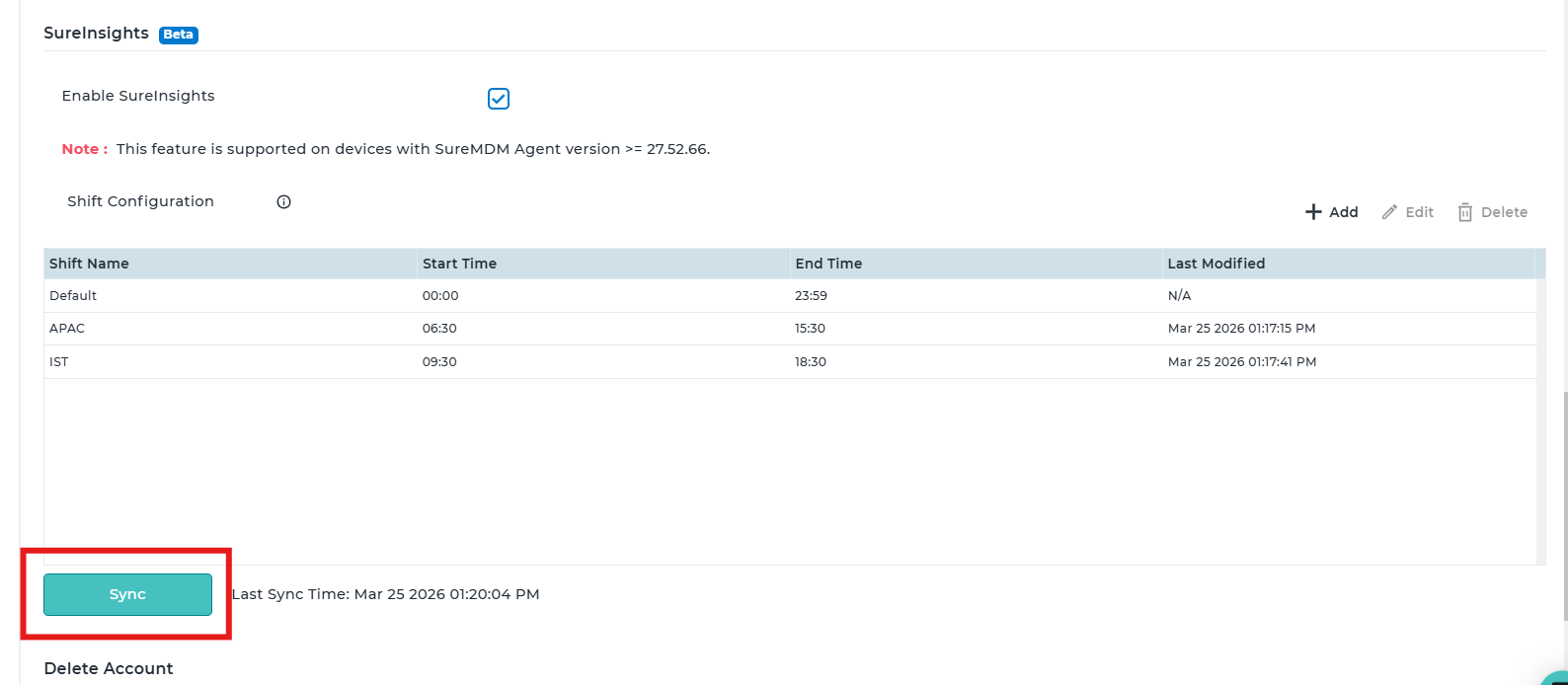This screenshot has height=685, width=1568.
Task: Select the APAC shift name cell
Action: [67, 329]
